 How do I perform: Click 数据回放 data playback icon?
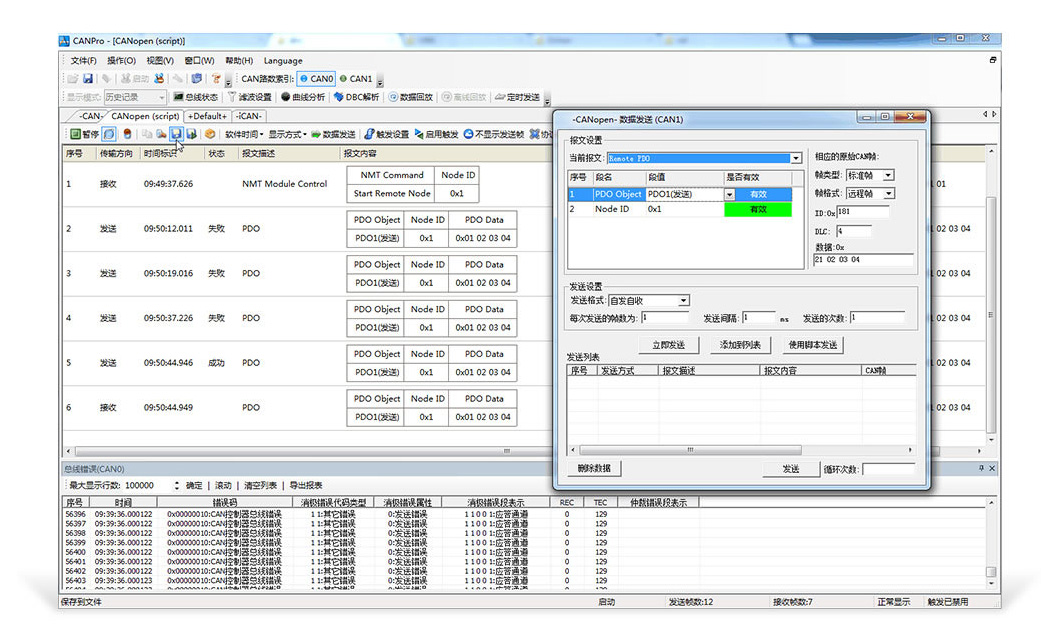click(410, 97)
